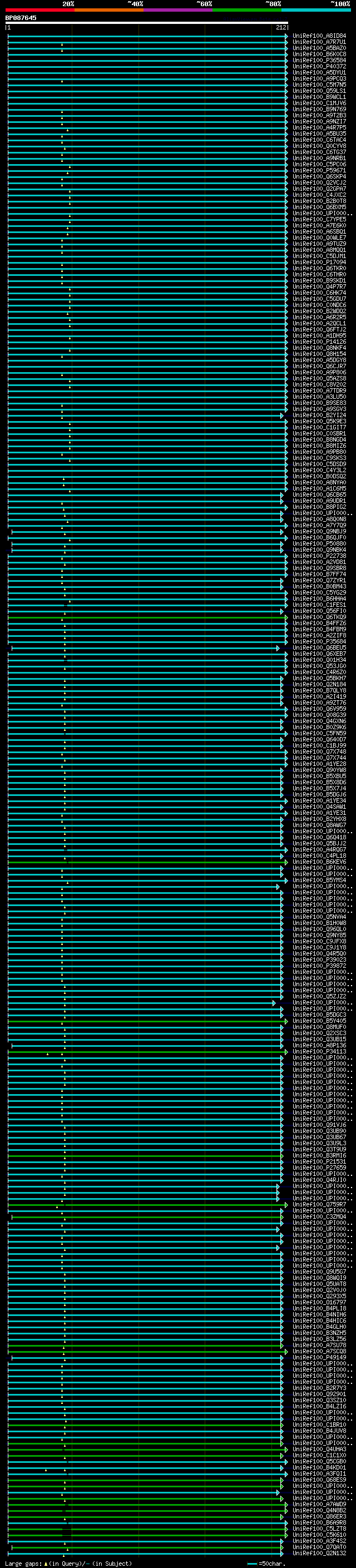The height and width of the screenshot is (1568, 356).
Task: Click hit label UniRef100_Q08G39
Action: click(319, 715)
